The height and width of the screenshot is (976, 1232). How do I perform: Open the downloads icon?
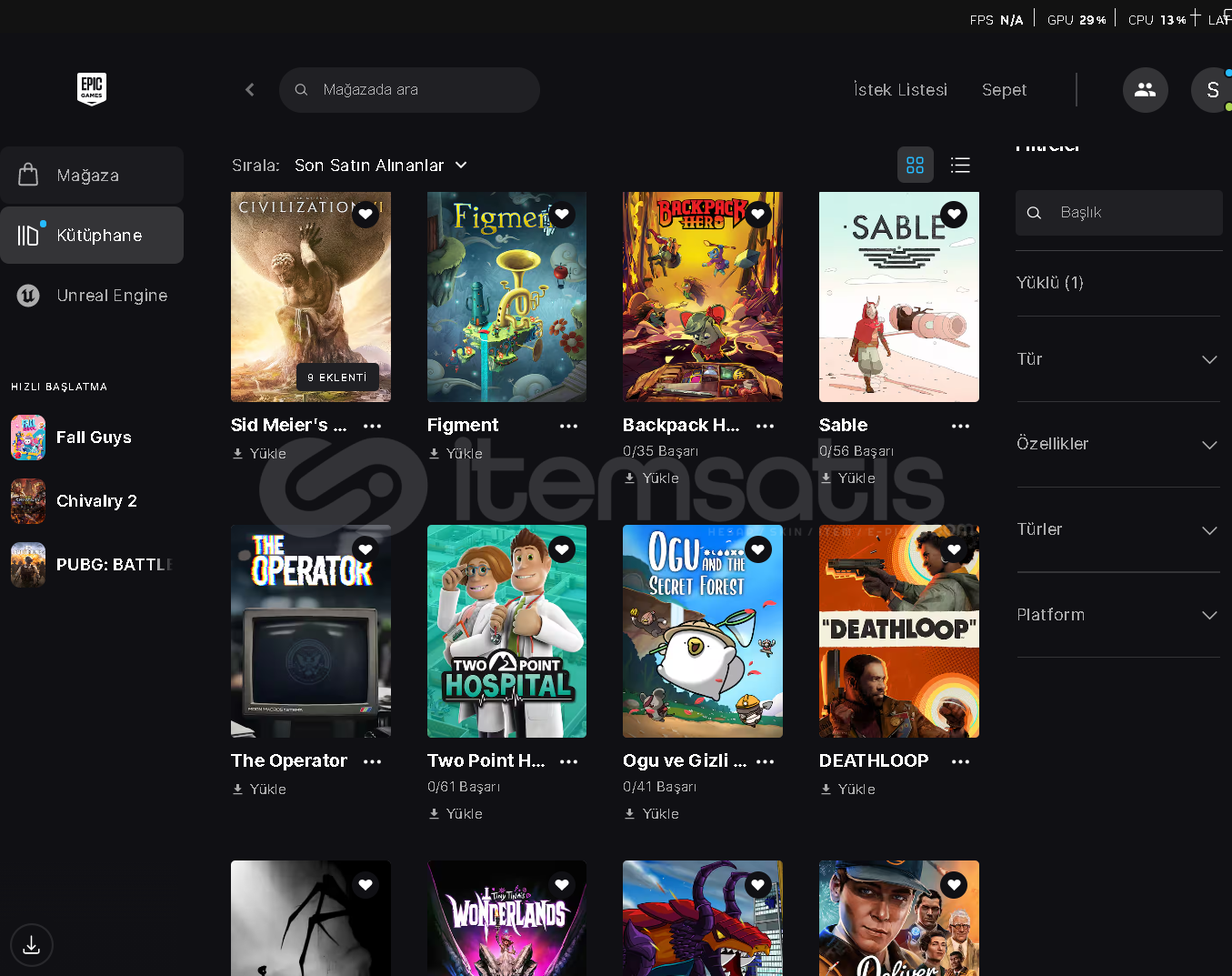coord(32,945)
